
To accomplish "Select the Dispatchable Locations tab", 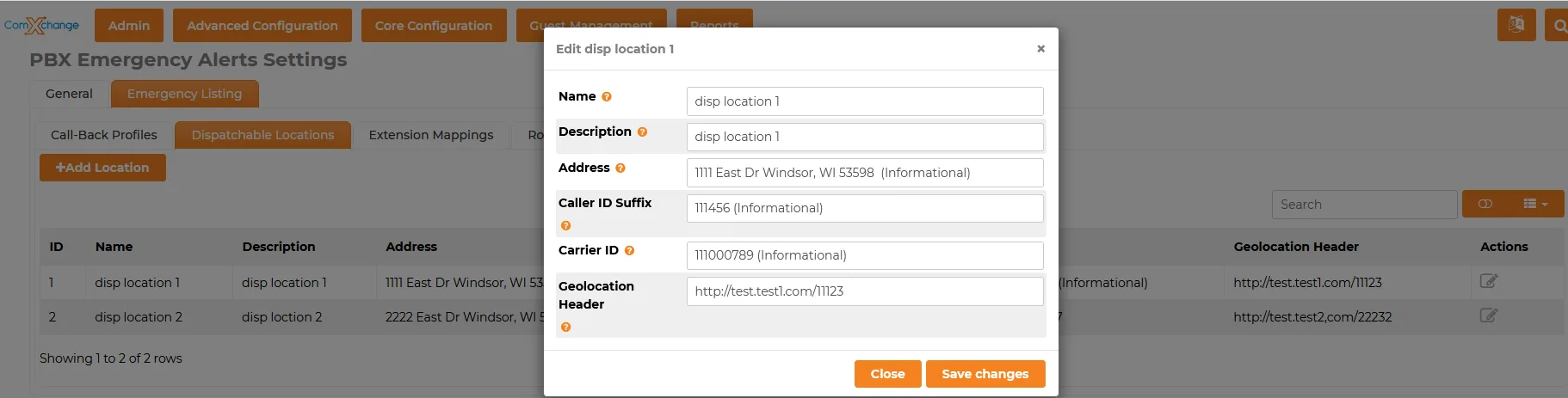I will pos(262,135).
